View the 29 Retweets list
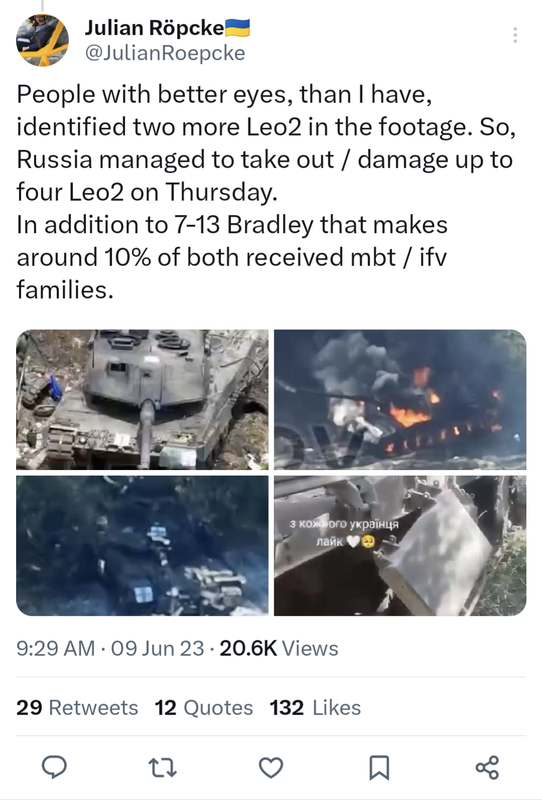The height and width of the screenshot is (800, 542). pos(77,708)
